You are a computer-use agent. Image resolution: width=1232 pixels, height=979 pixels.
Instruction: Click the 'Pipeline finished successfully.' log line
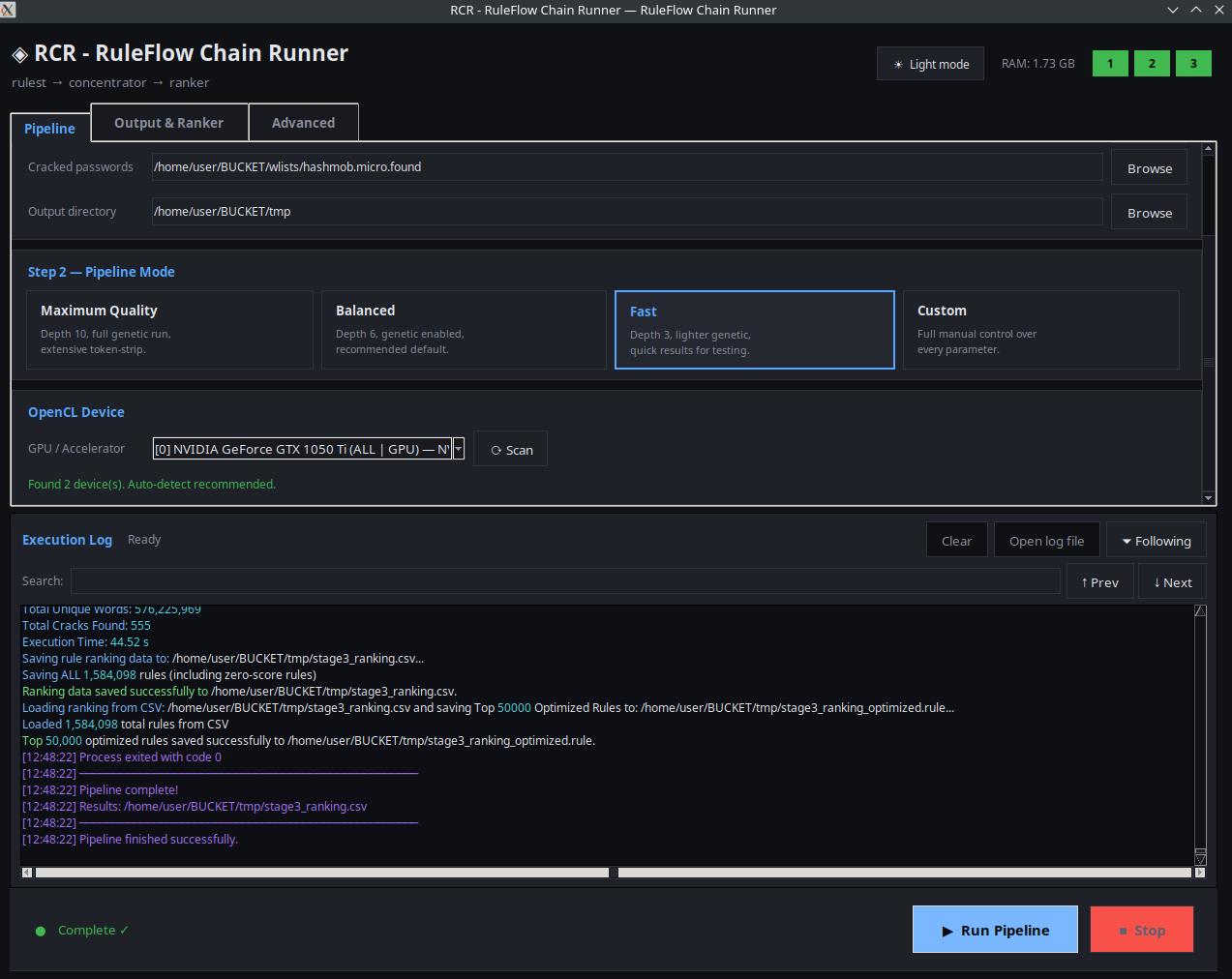coord(130,839)
